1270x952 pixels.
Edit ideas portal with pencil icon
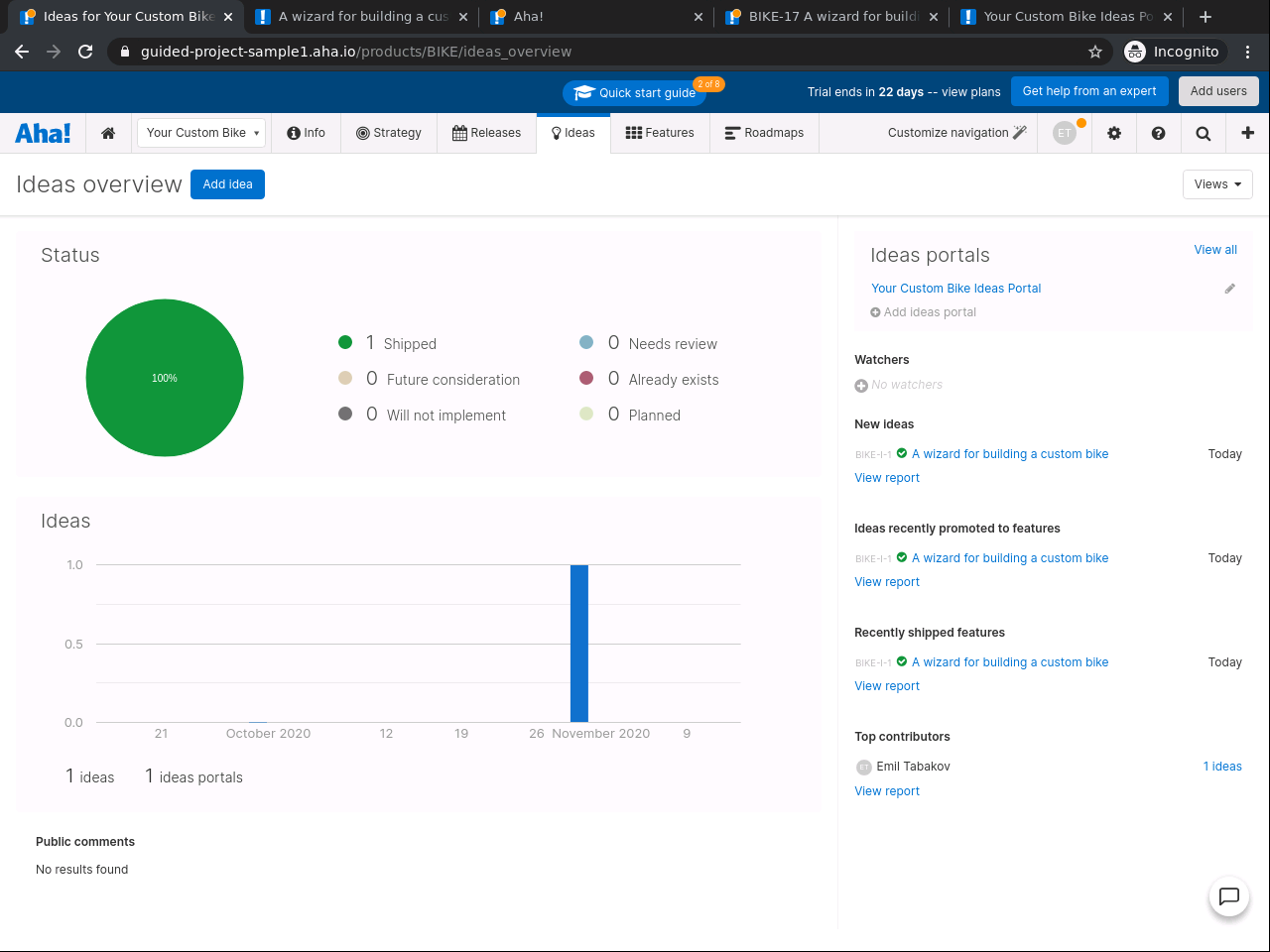coord(1229,289)
